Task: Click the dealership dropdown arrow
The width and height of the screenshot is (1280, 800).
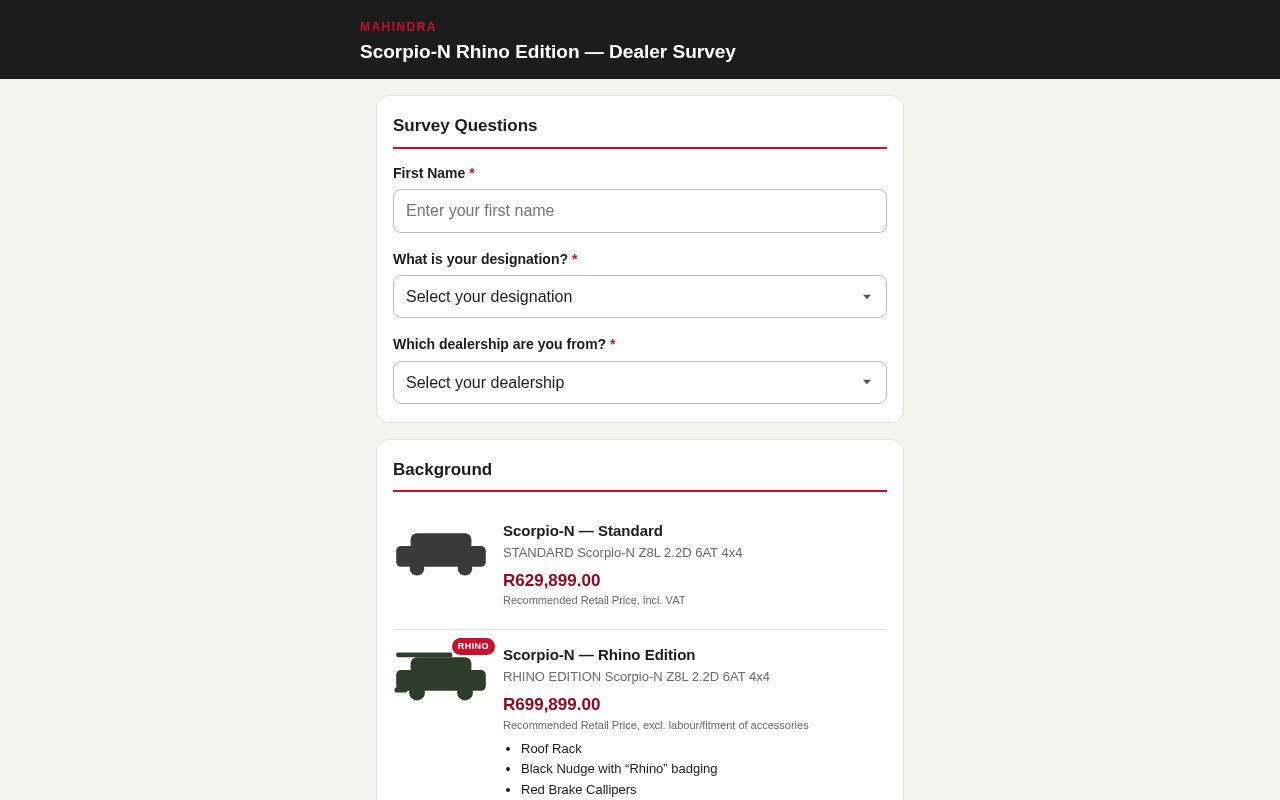Action: point(867,382)
